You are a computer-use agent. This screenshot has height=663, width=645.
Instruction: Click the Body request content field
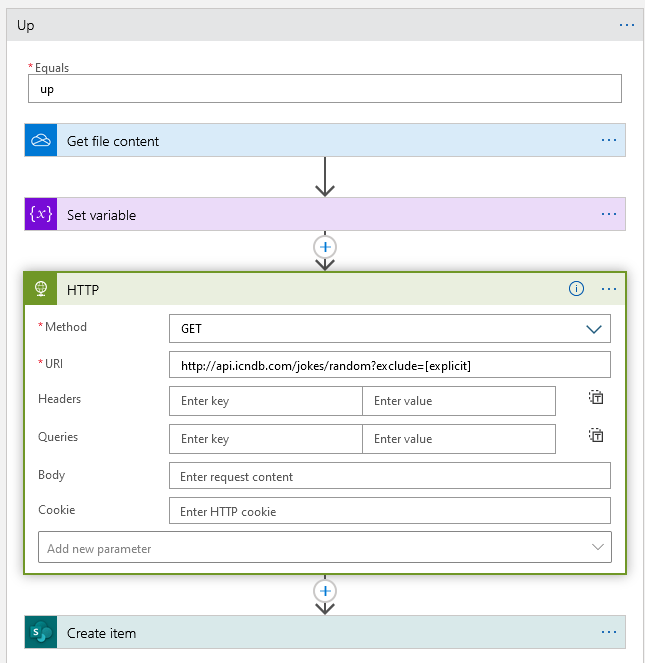click(389, 476)
